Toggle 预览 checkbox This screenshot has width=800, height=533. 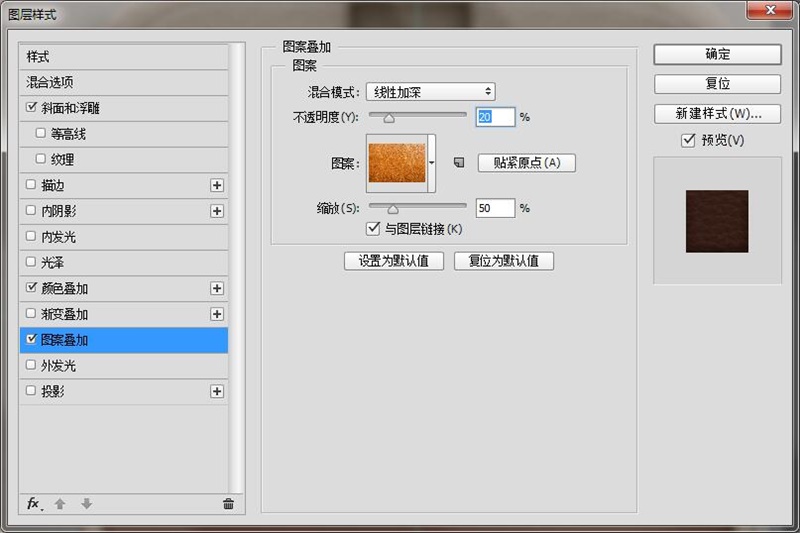click(688, 140)
